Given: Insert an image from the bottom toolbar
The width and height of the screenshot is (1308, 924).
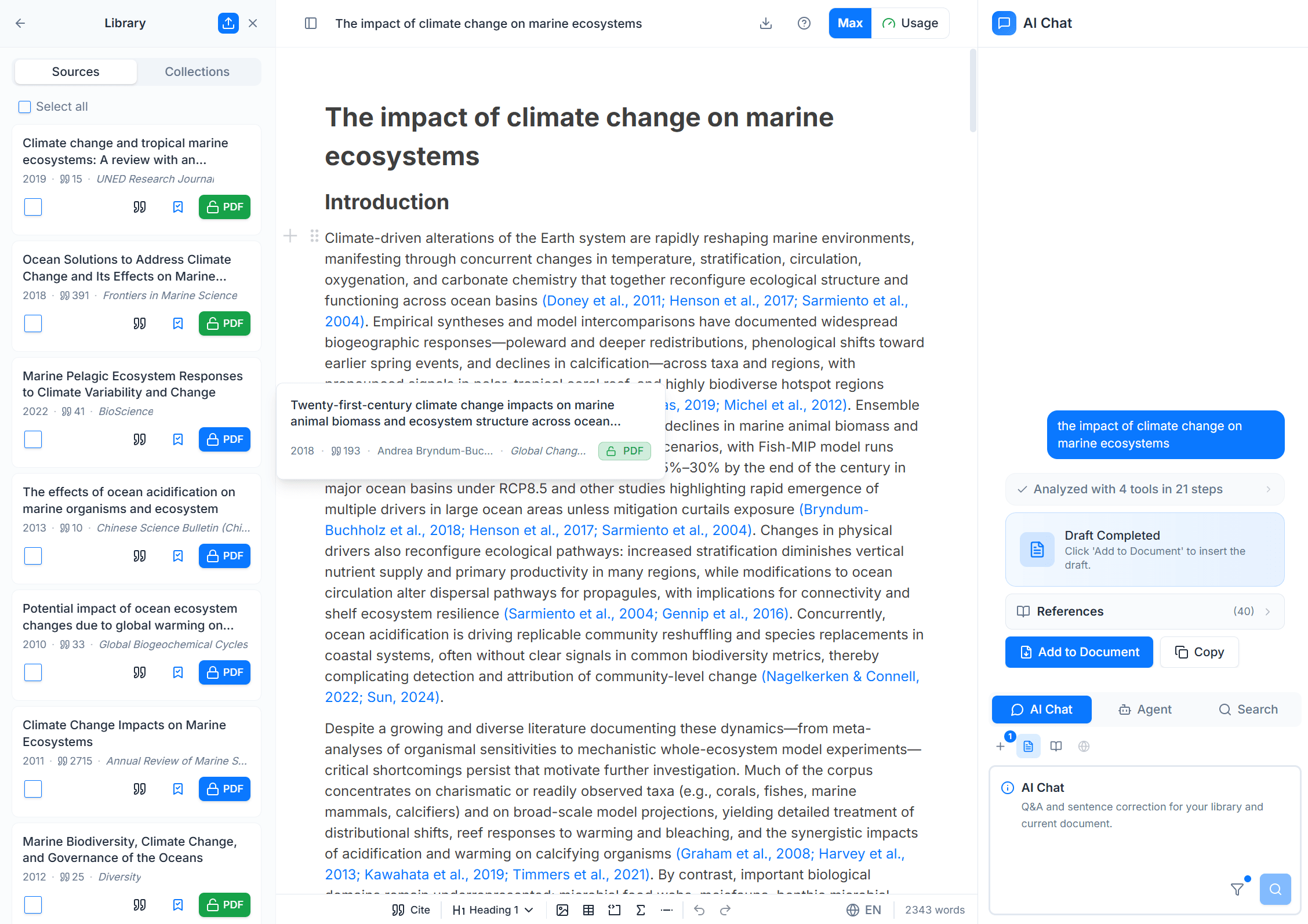Looking at the screenshot, I should point(562,910).
